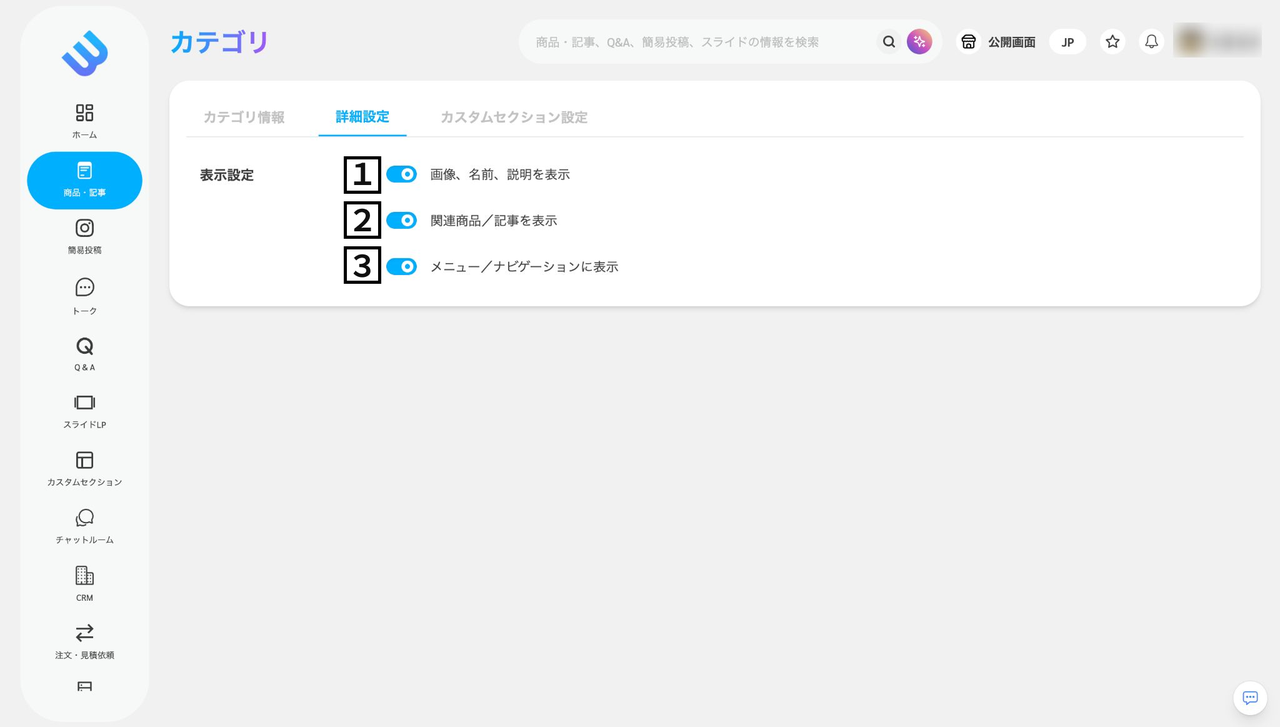Open the 公開画面 storefront link
The width and height of the screenshot is (1280, 727).
pos(998,42)
